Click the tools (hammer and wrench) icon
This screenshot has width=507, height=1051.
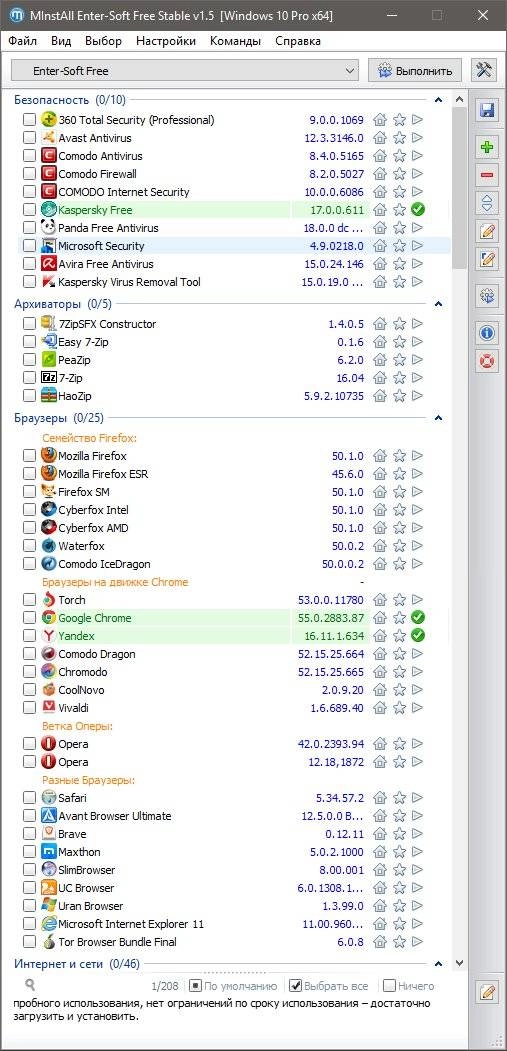[x=484, y=70]
